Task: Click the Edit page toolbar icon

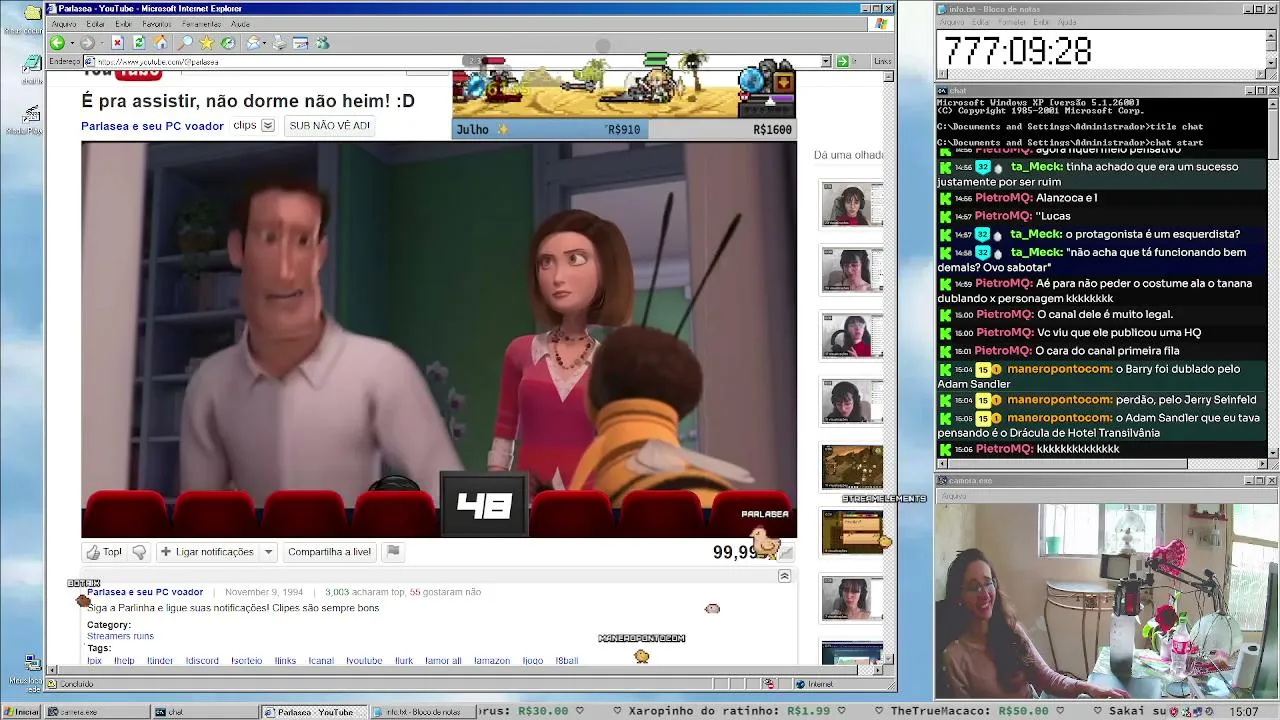Action: [300, 43]
